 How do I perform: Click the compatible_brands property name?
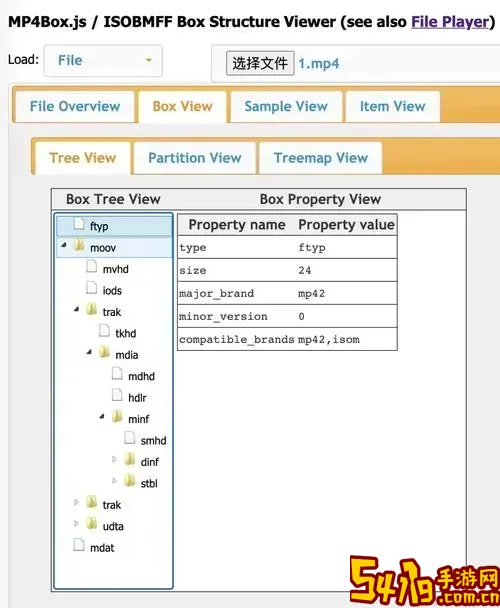237,340
